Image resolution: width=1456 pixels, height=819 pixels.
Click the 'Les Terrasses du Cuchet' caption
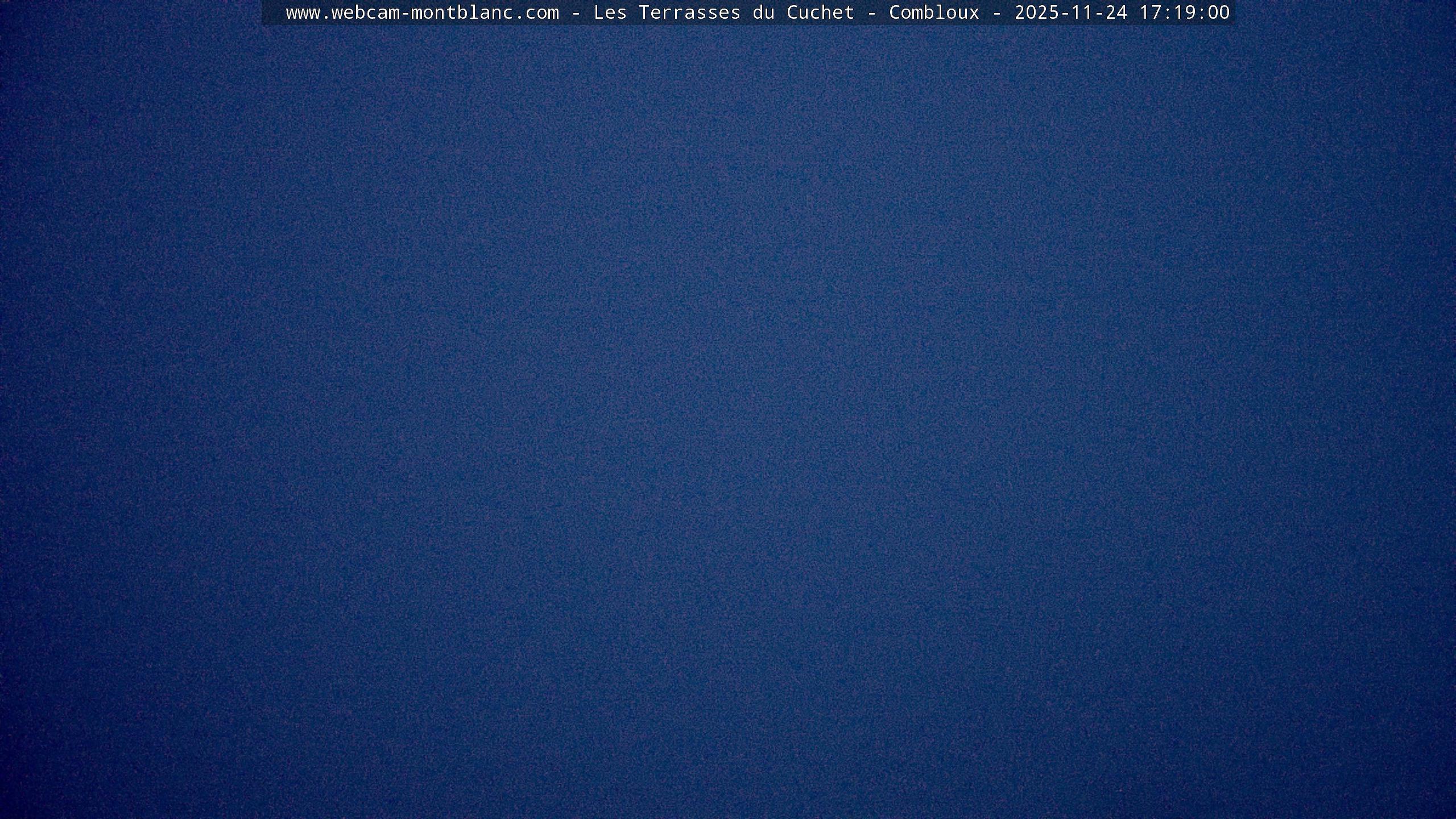point(723,13)
